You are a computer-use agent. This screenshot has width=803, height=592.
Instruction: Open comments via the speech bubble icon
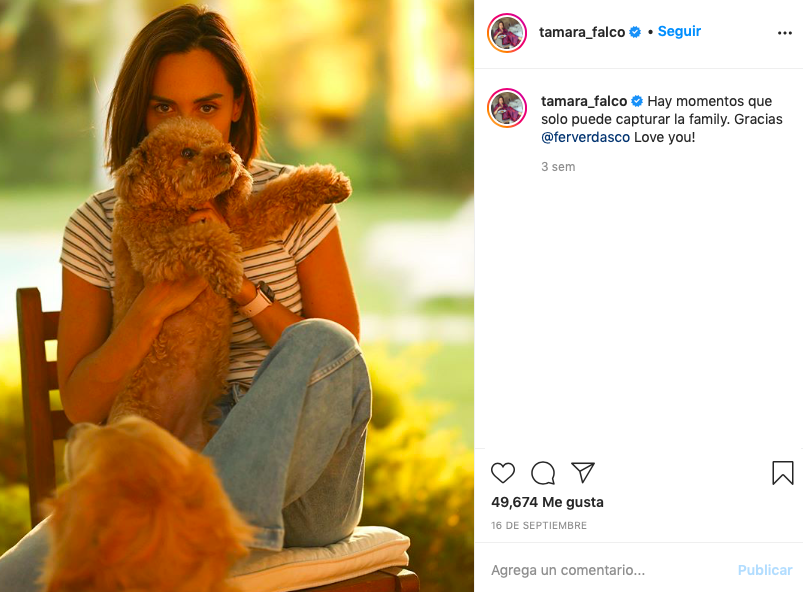542,474
